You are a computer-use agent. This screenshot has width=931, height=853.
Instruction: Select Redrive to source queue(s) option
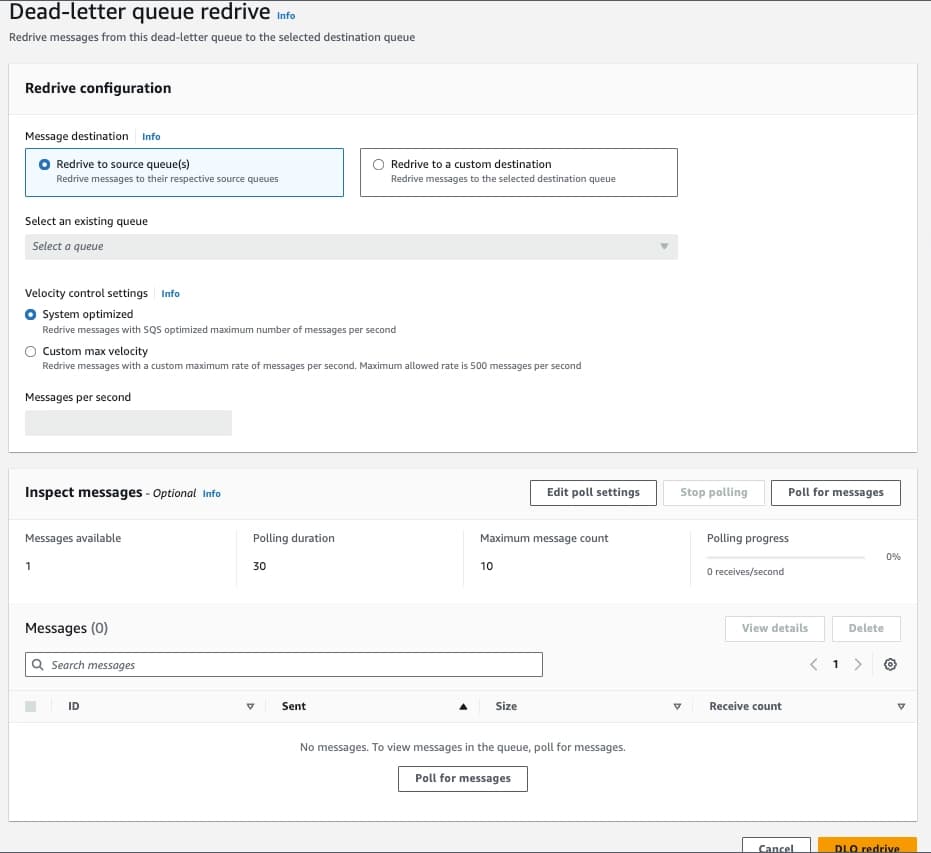(x=44, y=165)
